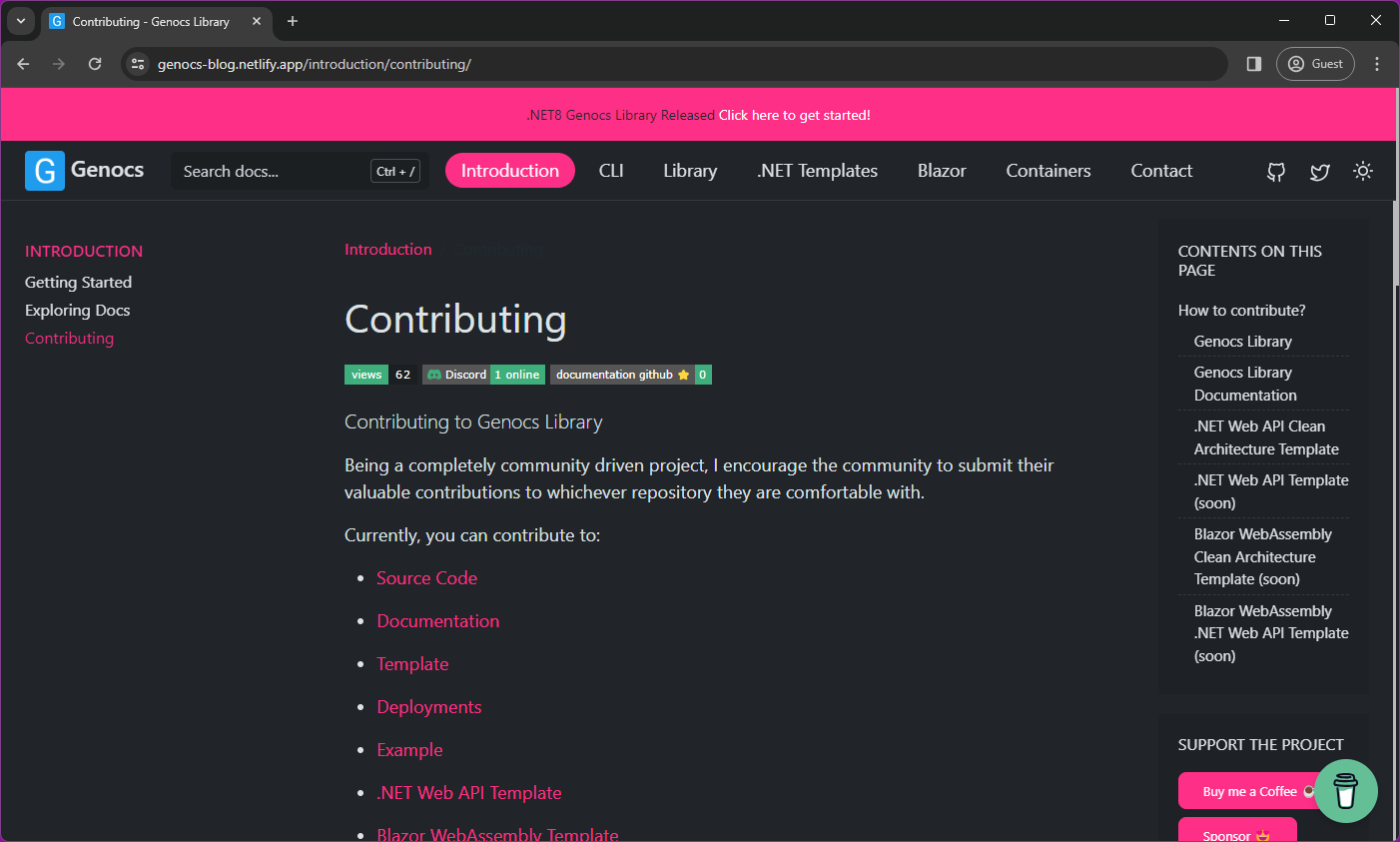This screenshot has width=1400, height=842.
Task: Open the .NET Templates nav item
Action: 817,171
